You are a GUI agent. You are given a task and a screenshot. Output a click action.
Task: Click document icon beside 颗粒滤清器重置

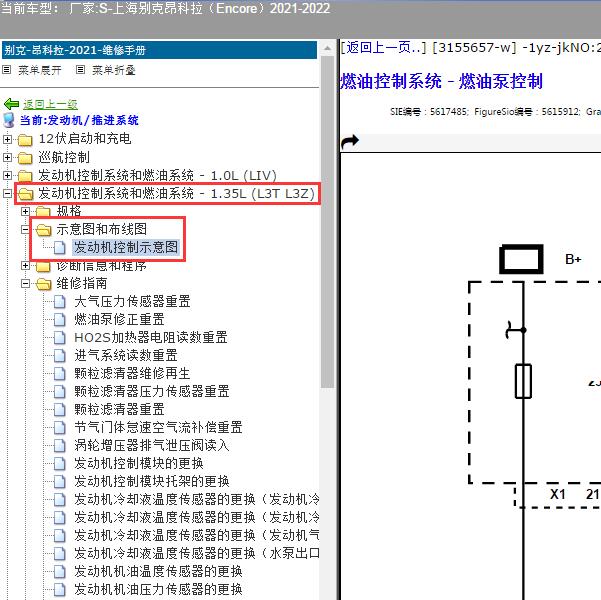pos(59,410)
